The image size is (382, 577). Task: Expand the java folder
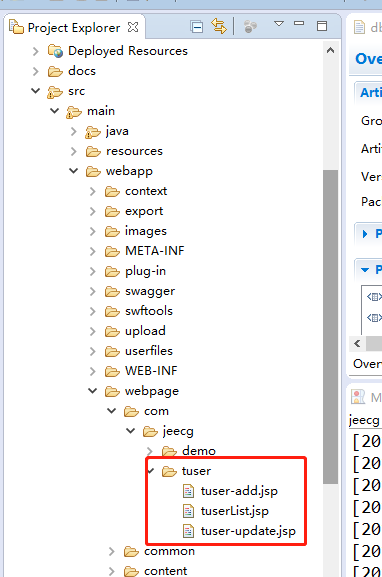point(74,131)
